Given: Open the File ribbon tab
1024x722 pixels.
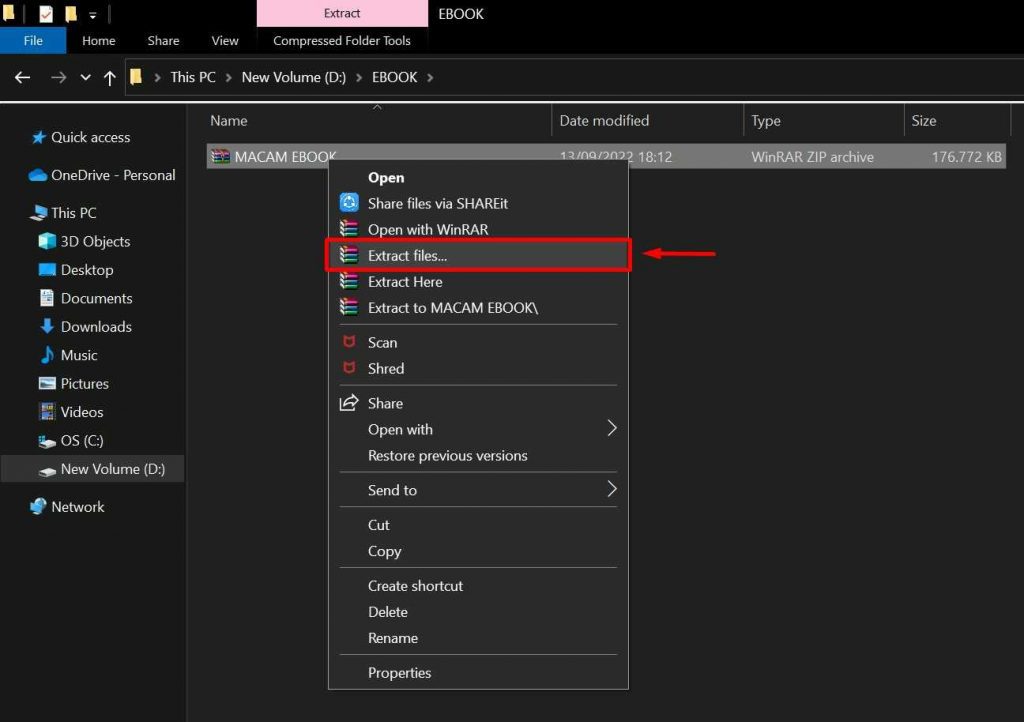Looking at the screenshot, I should click(x=33, y=41).
